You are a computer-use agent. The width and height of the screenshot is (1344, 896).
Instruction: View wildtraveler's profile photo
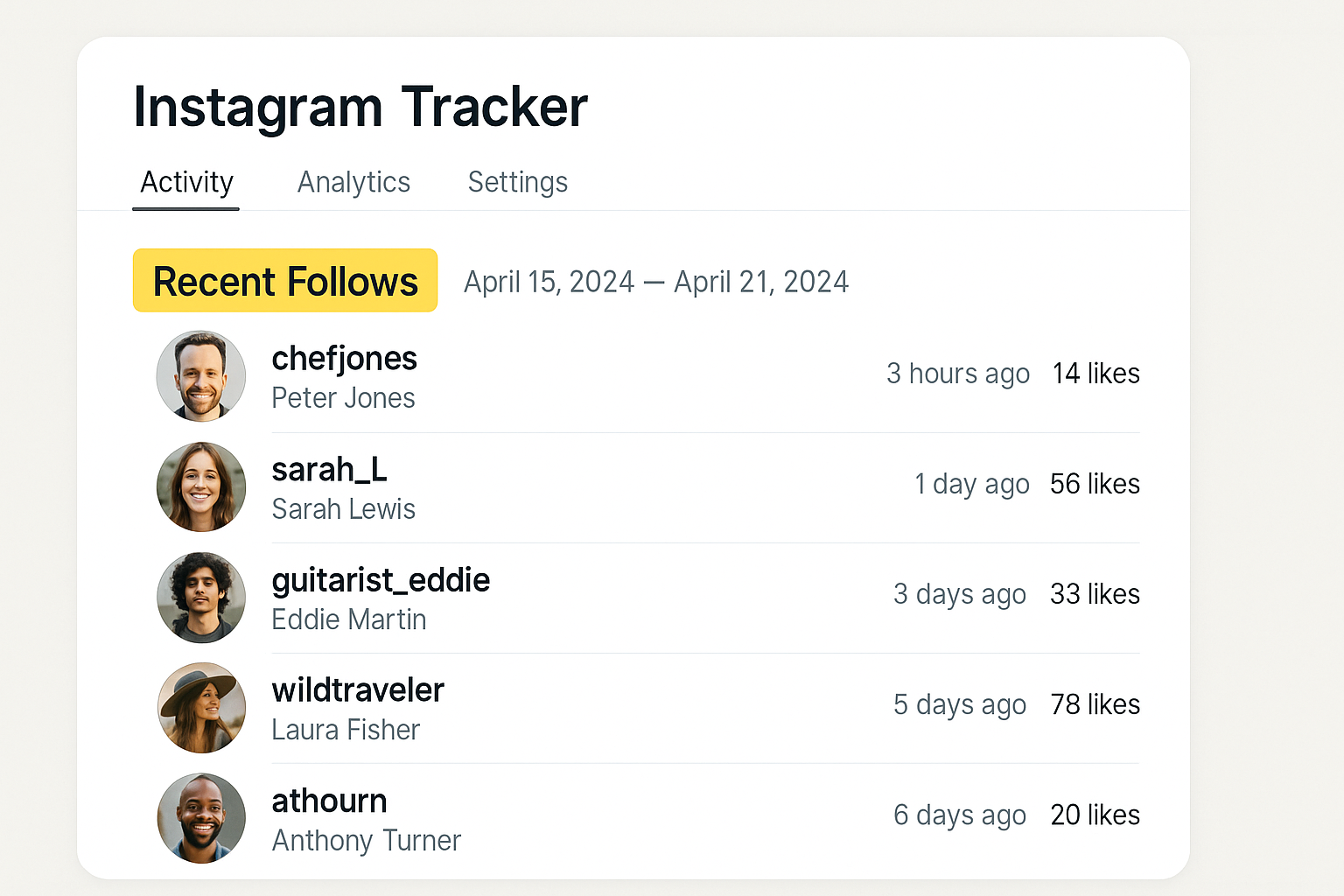[201, 707]
